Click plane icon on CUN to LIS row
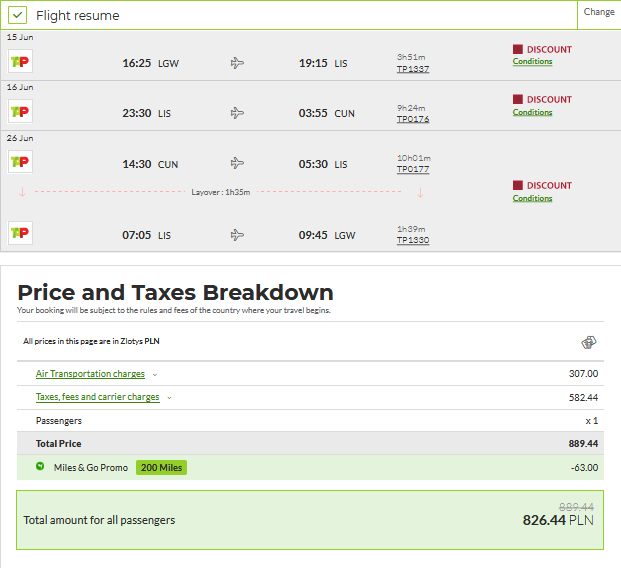This screenshot has height=568, width=621. [237, 163]
